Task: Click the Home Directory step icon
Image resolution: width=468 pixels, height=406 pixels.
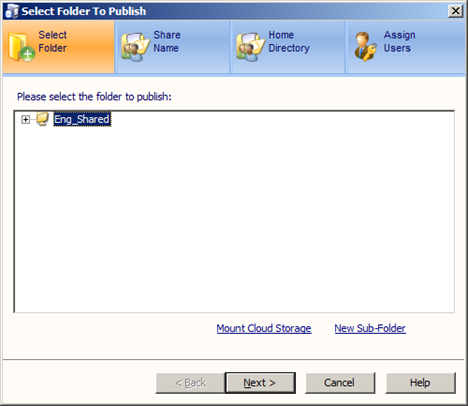Action: pos(250,47)
